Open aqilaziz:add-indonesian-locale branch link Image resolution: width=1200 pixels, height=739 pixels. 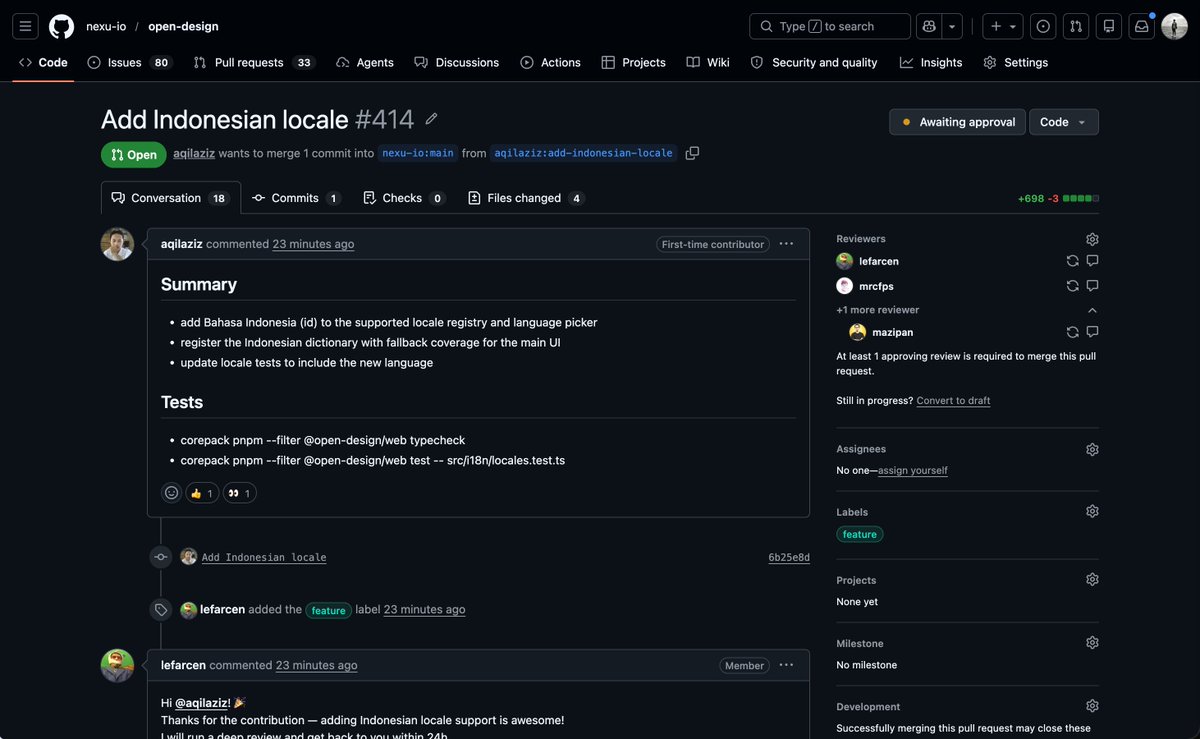point(583,153)
